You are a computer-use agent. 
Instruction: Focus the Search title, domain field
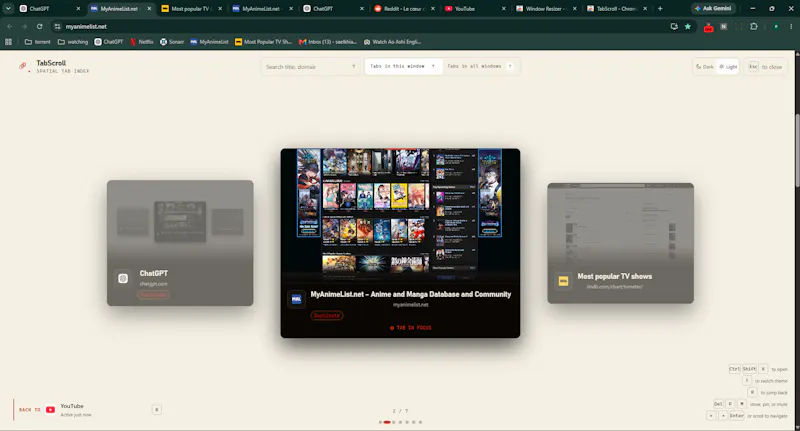coord(310,67)
